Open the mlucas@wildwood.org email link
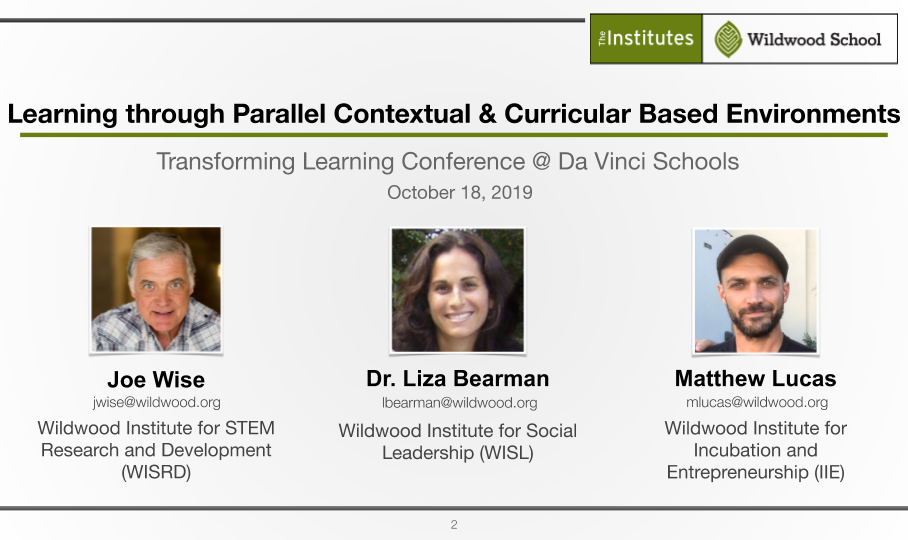This screenshot has width=908, height=540. [x=757, y=402]
